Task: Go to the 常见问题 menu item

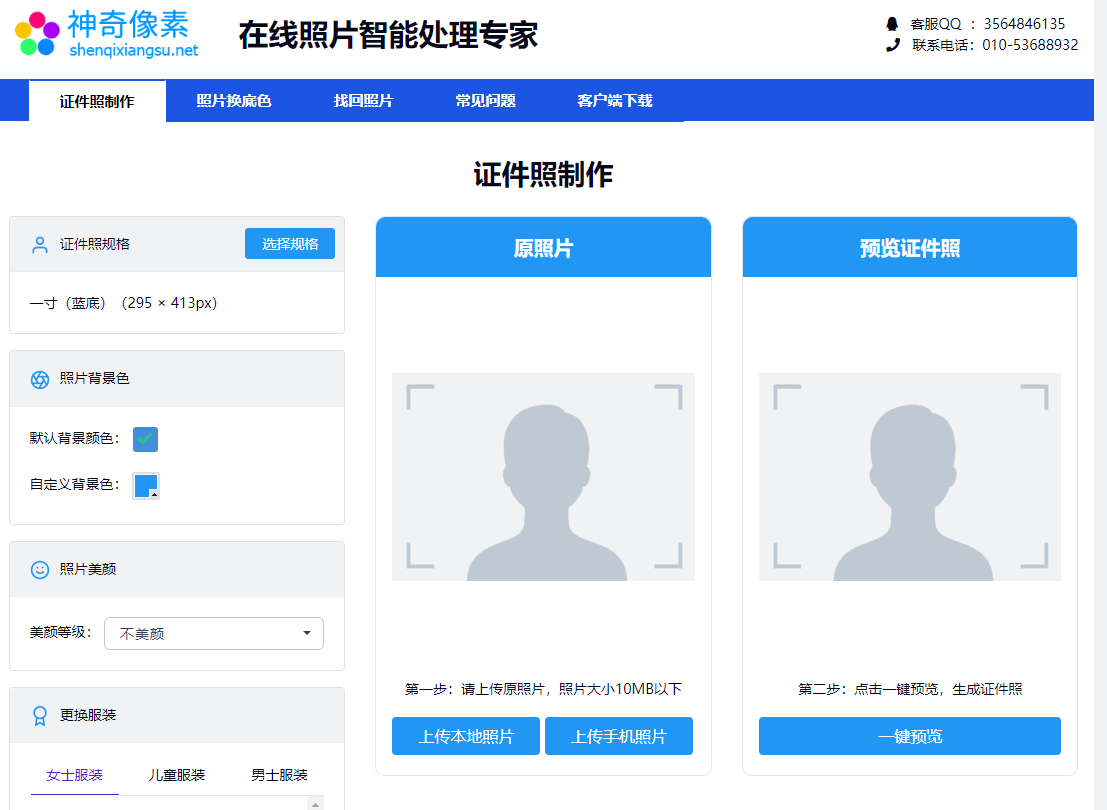Action: point(485,101)
